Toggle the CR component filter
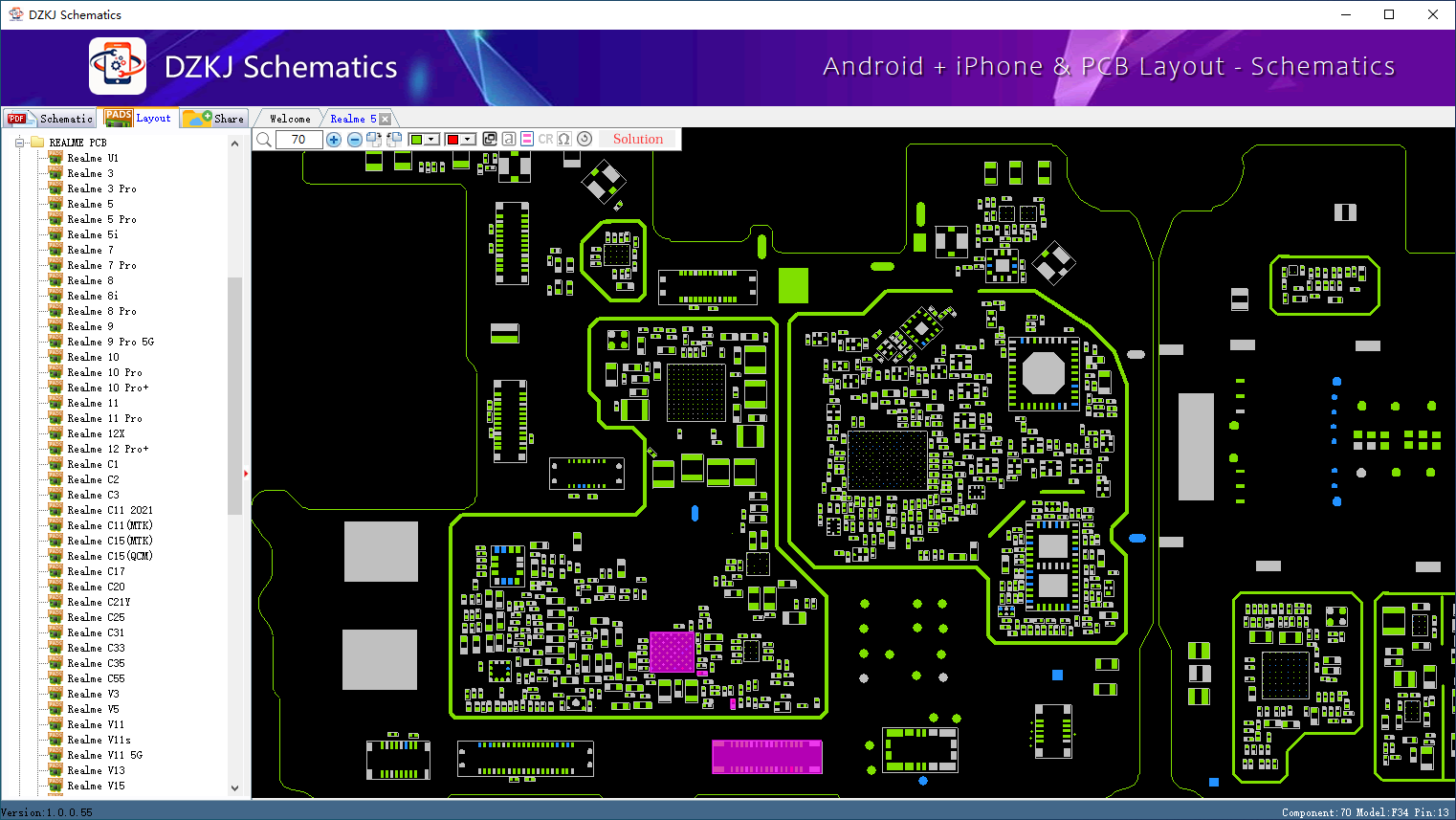 [545, 139]
